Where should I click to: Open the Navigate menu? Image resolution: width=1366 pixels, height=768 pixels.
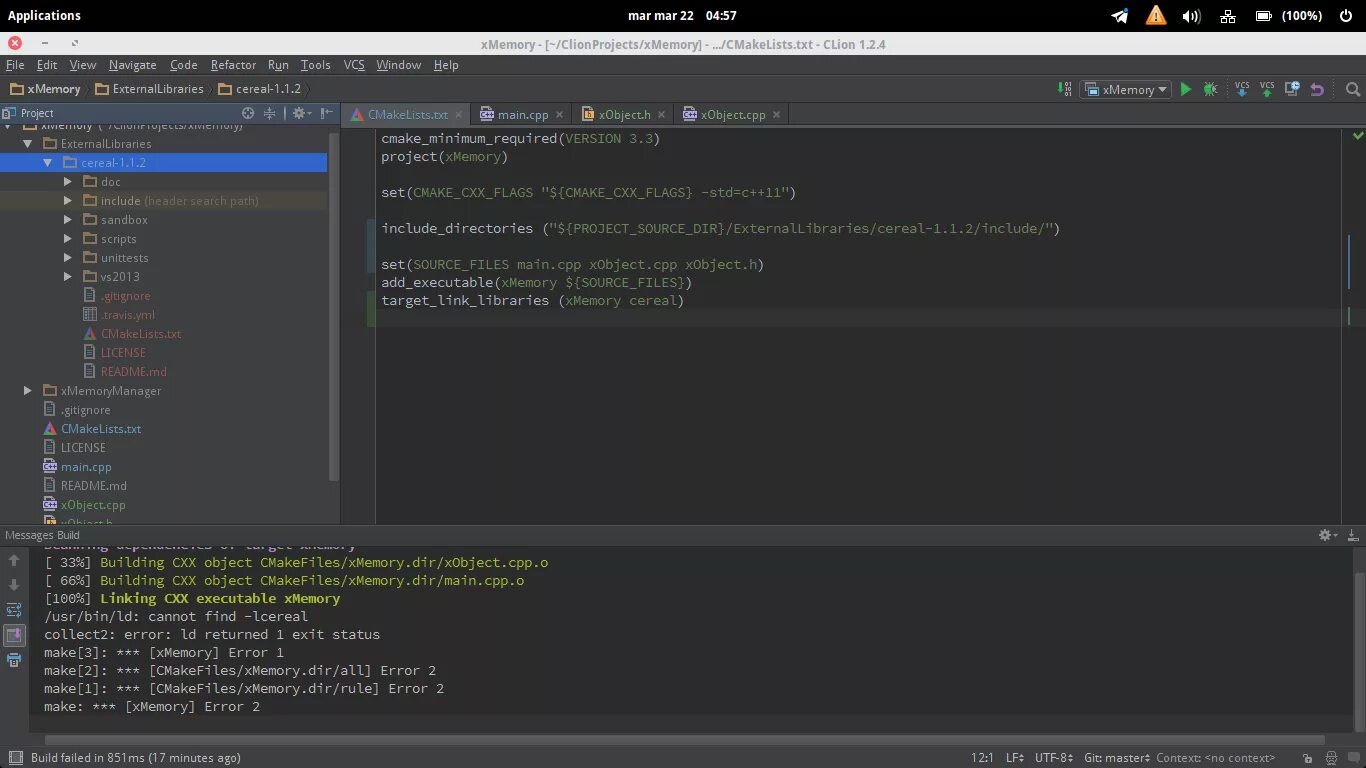[x=132, y=65]
